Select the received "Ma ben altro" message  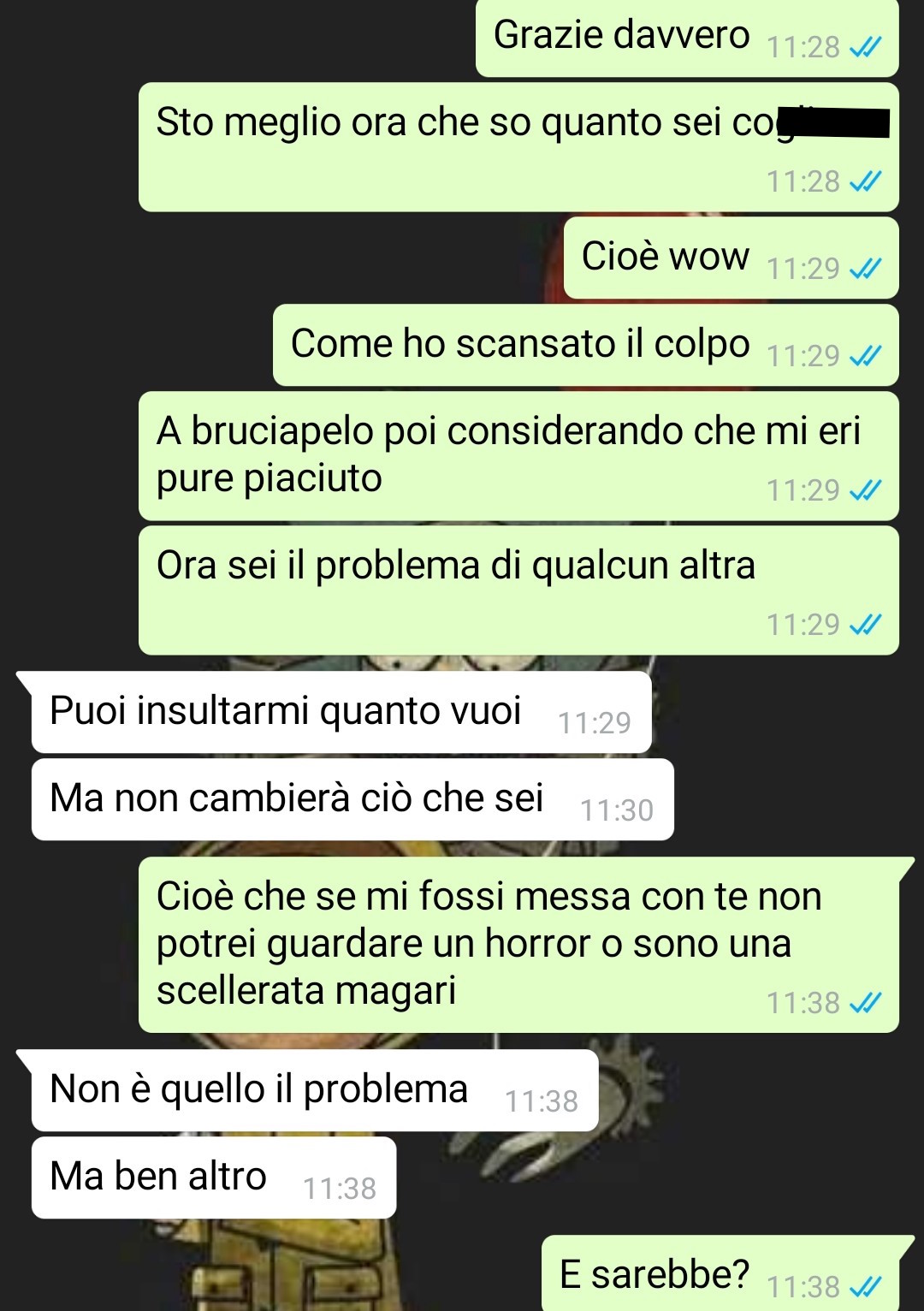point(214,1178)
